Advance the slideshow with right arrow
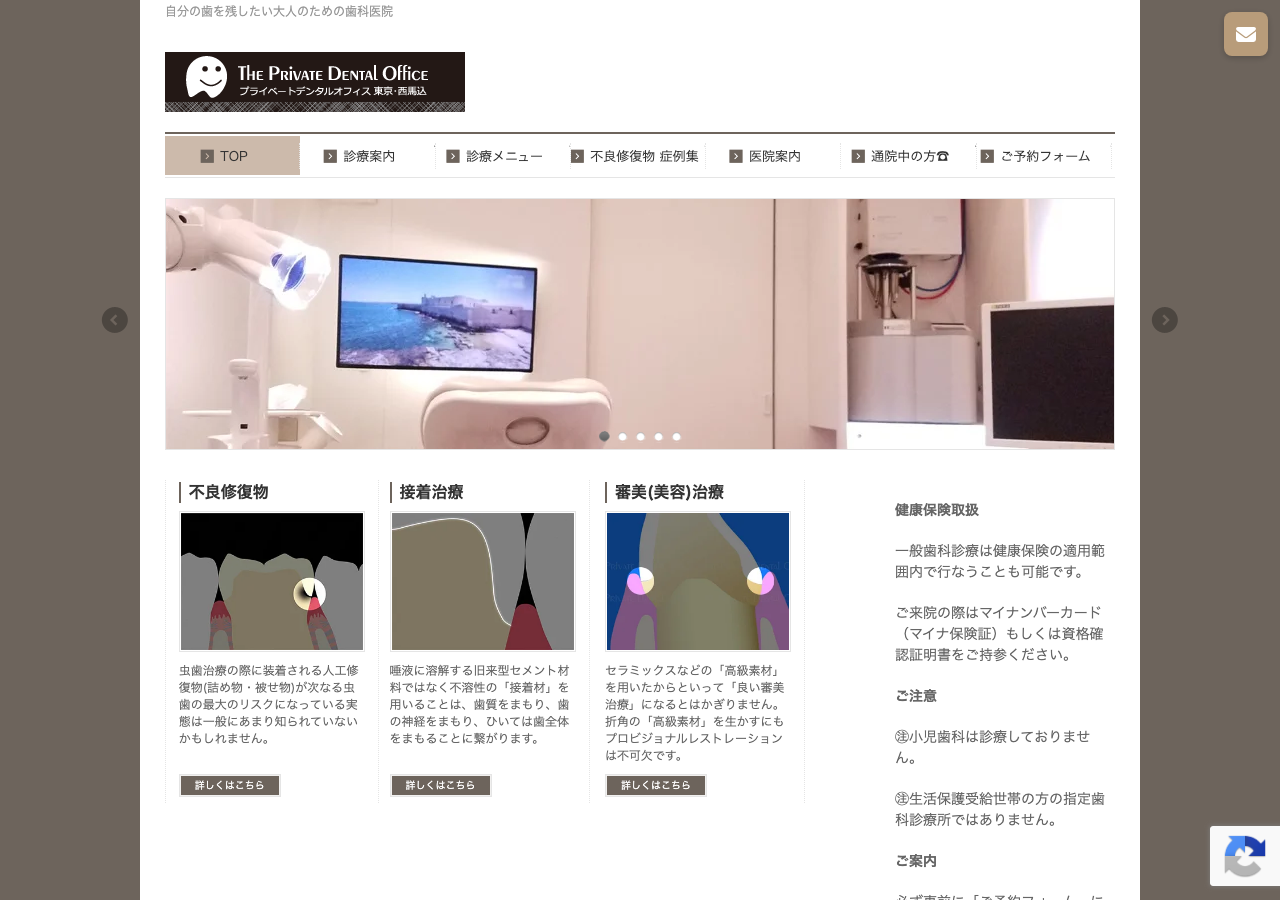This screenshot has width=1280, height=900. click(1165, 320)
